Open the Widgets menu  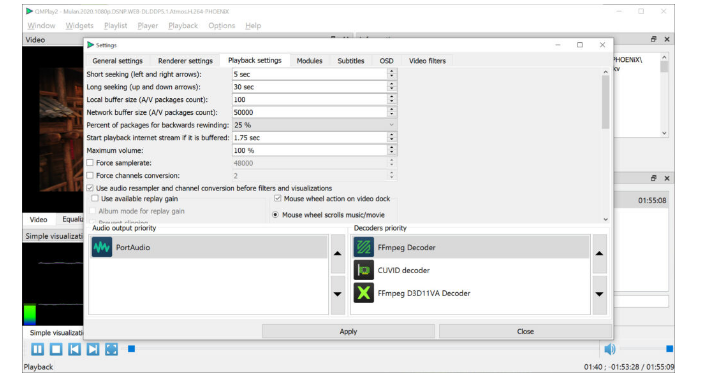pos(79,26)
